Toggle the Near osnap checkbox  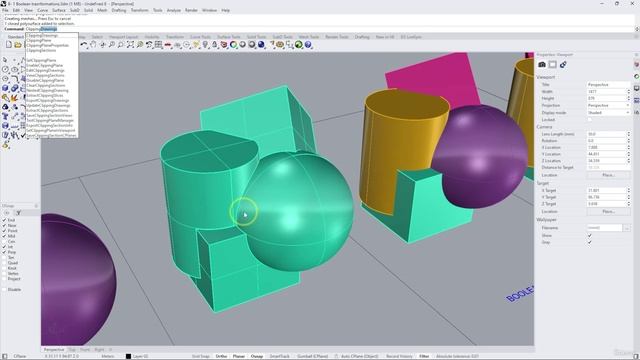coord(4,225)
